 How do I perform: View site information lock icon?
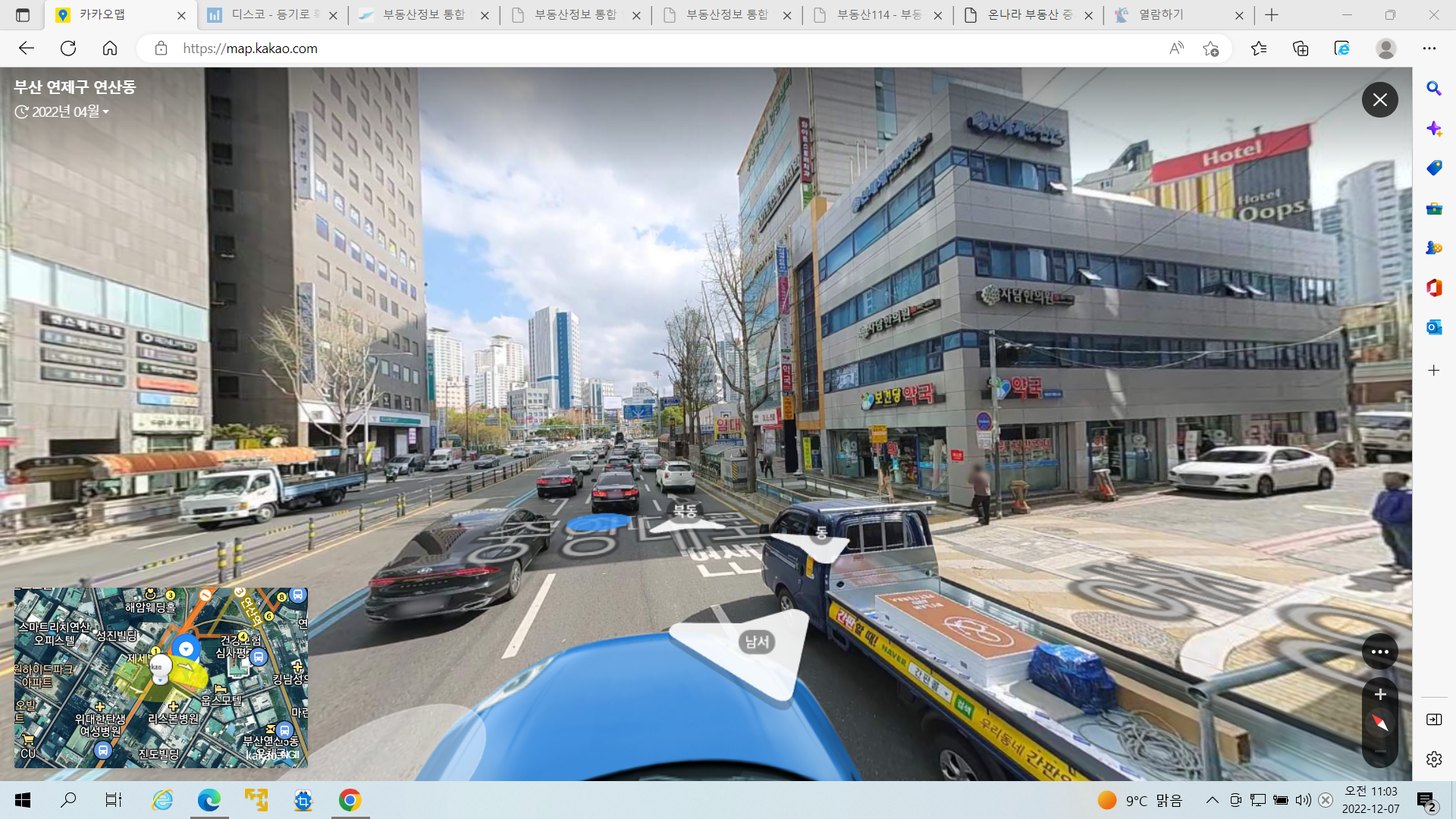tap(161, 49)
